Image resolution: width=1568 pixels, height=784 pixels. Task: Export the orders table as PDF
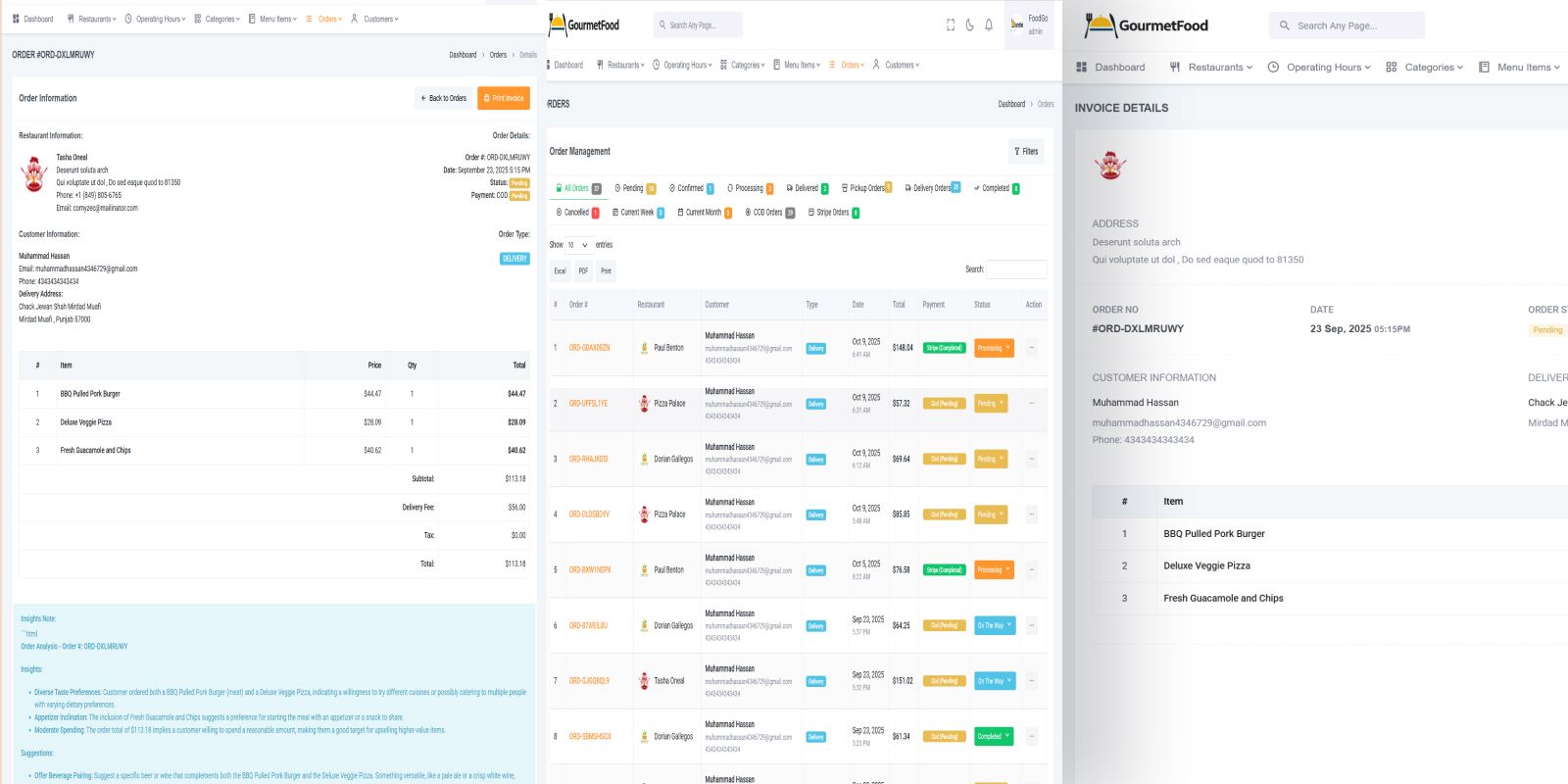pyautogui.click(x=583, y=271)
